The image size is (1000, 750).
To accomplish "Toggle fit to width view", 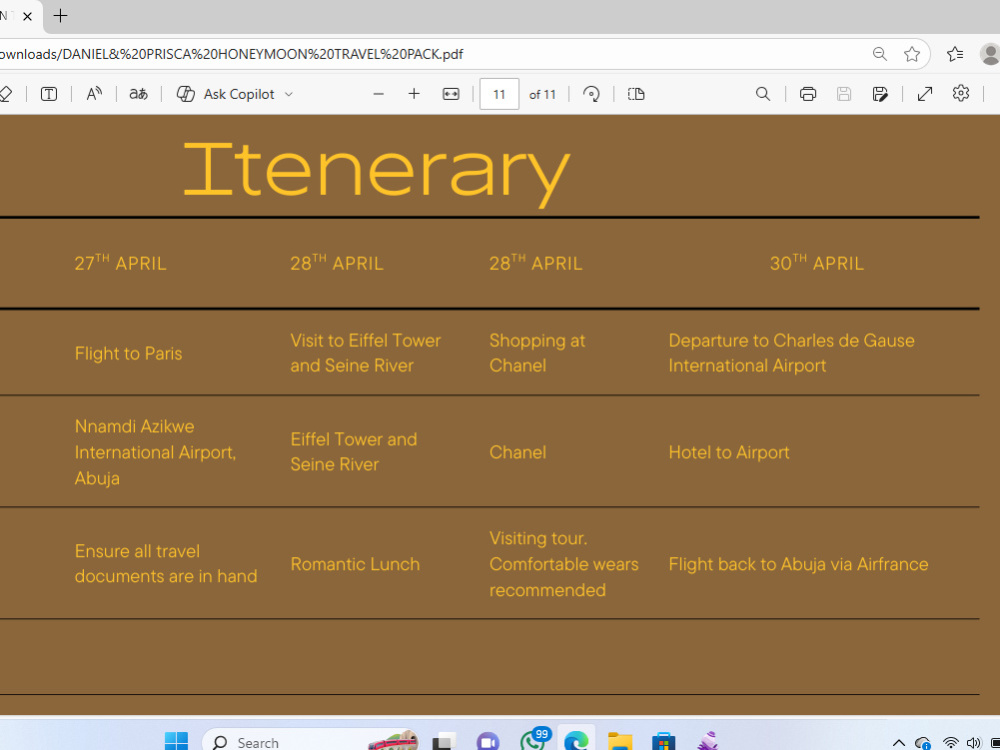I will pyautogui.click(x=451, y=94).
